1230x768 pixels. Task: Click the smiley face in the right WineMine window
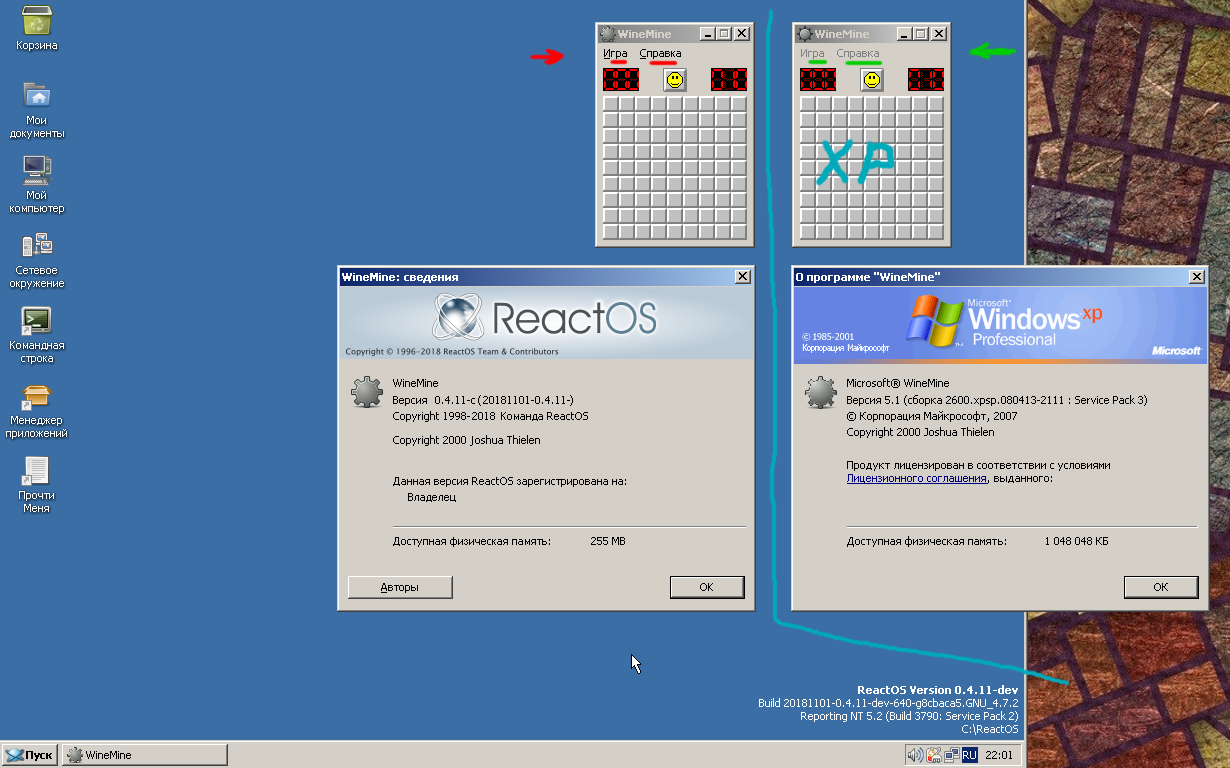pos(872,79)
